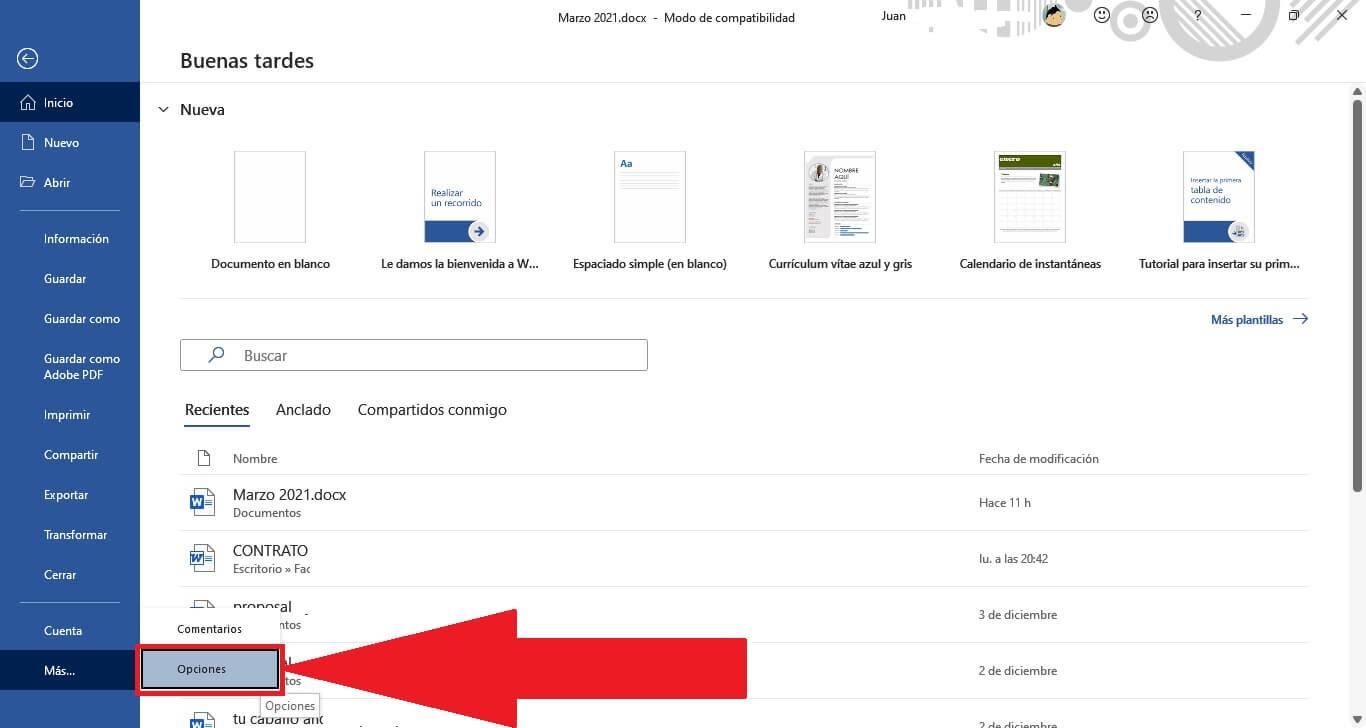The height and width of the screenshot is (728, 1366).
Task: Click Word icon beside CONTRATO
Action: 203,558
